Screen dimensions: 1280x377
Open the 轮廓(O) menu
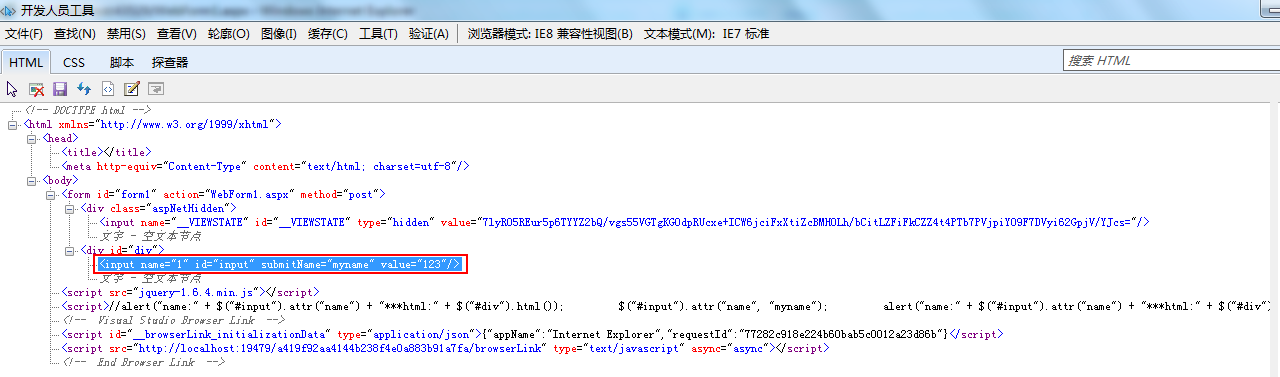(x=229, y=34)
